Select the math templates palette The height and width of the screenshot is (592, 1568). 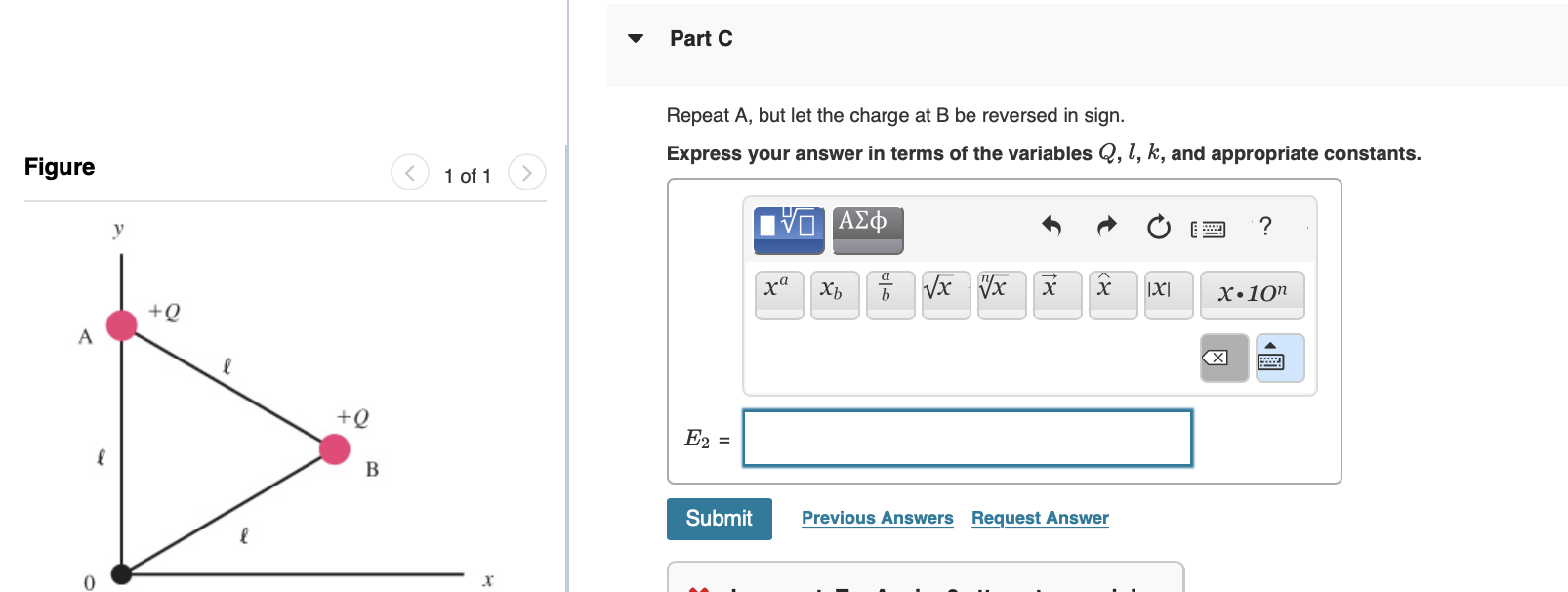(x=788, y=227)
